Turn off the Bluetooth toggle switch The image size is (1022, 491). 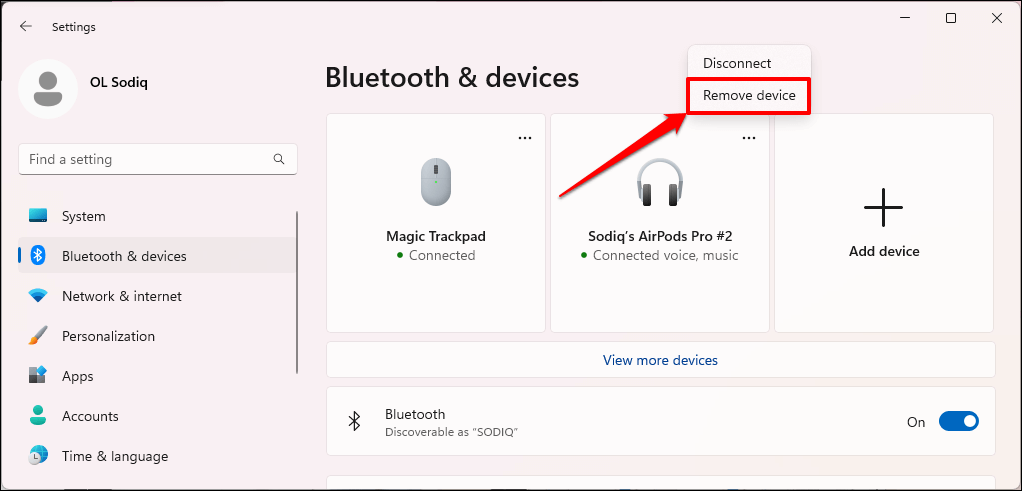click(958, 422)
